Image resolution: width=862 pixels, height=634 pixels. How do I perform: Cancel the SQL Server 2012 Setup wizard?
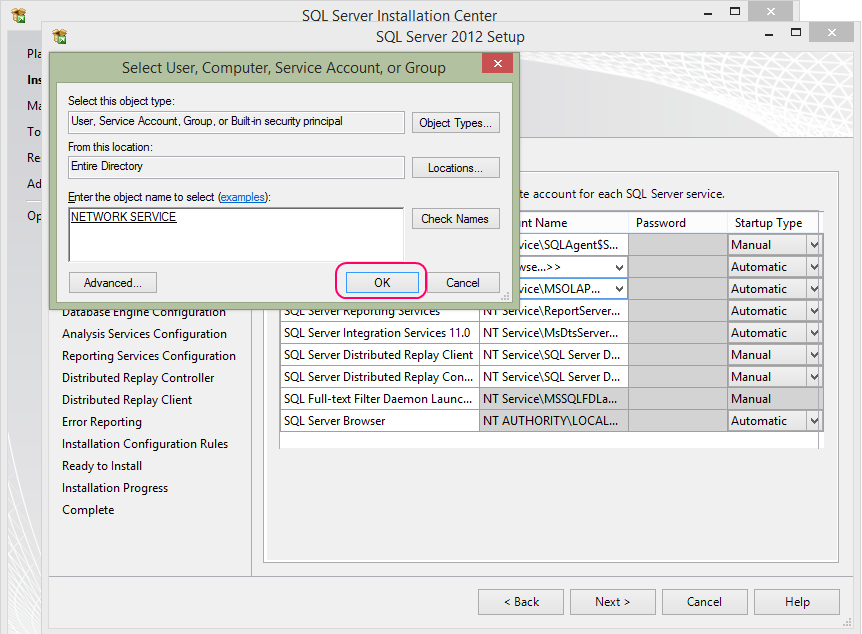click(x=704, y=602)
